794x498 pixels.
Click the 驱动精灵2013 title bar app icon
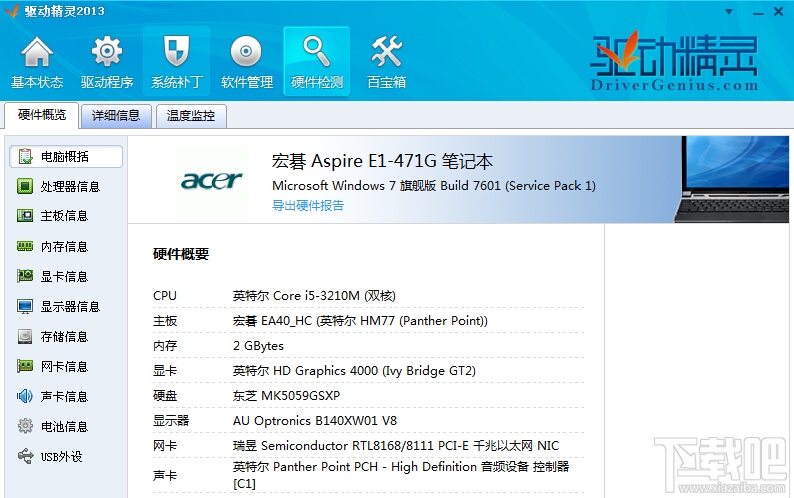[x=11, y=11]
